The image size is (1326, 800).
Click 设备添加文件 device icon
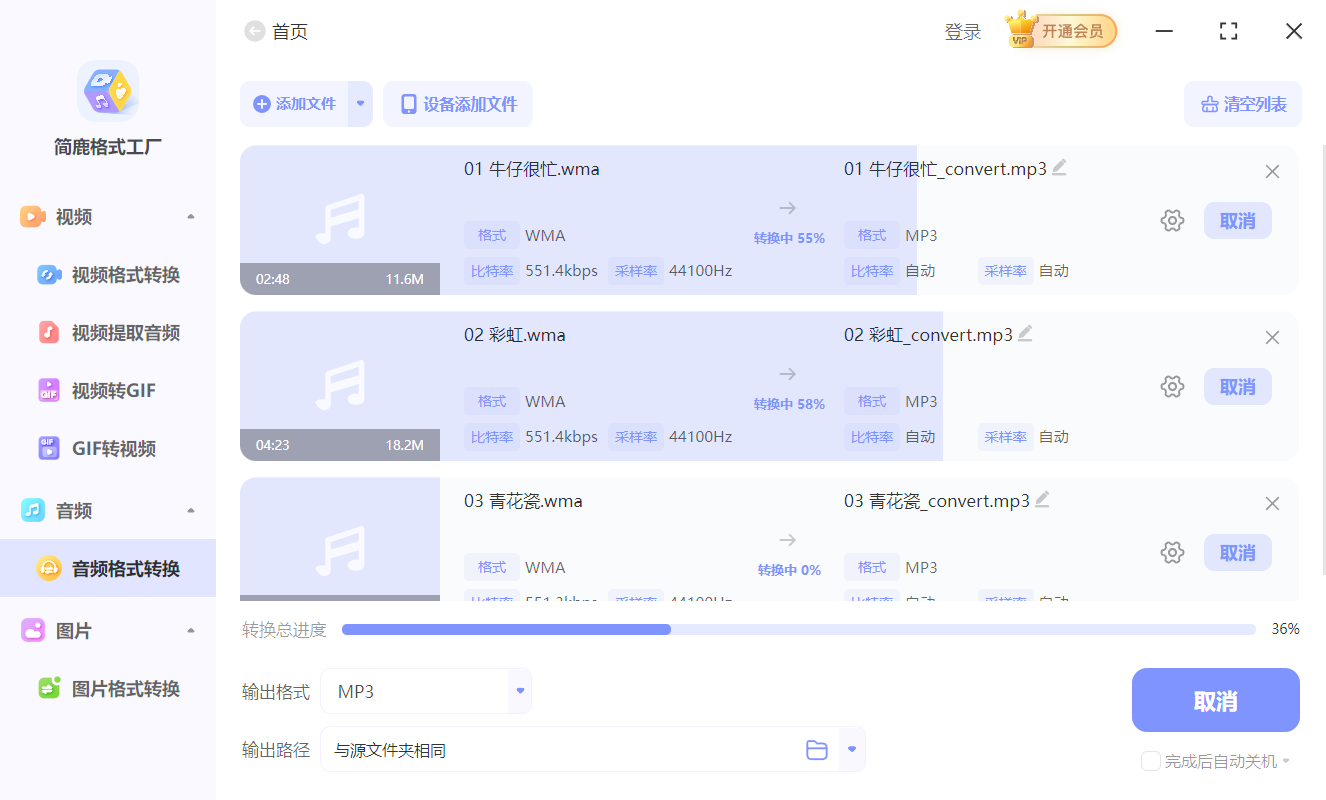[407, 103]
